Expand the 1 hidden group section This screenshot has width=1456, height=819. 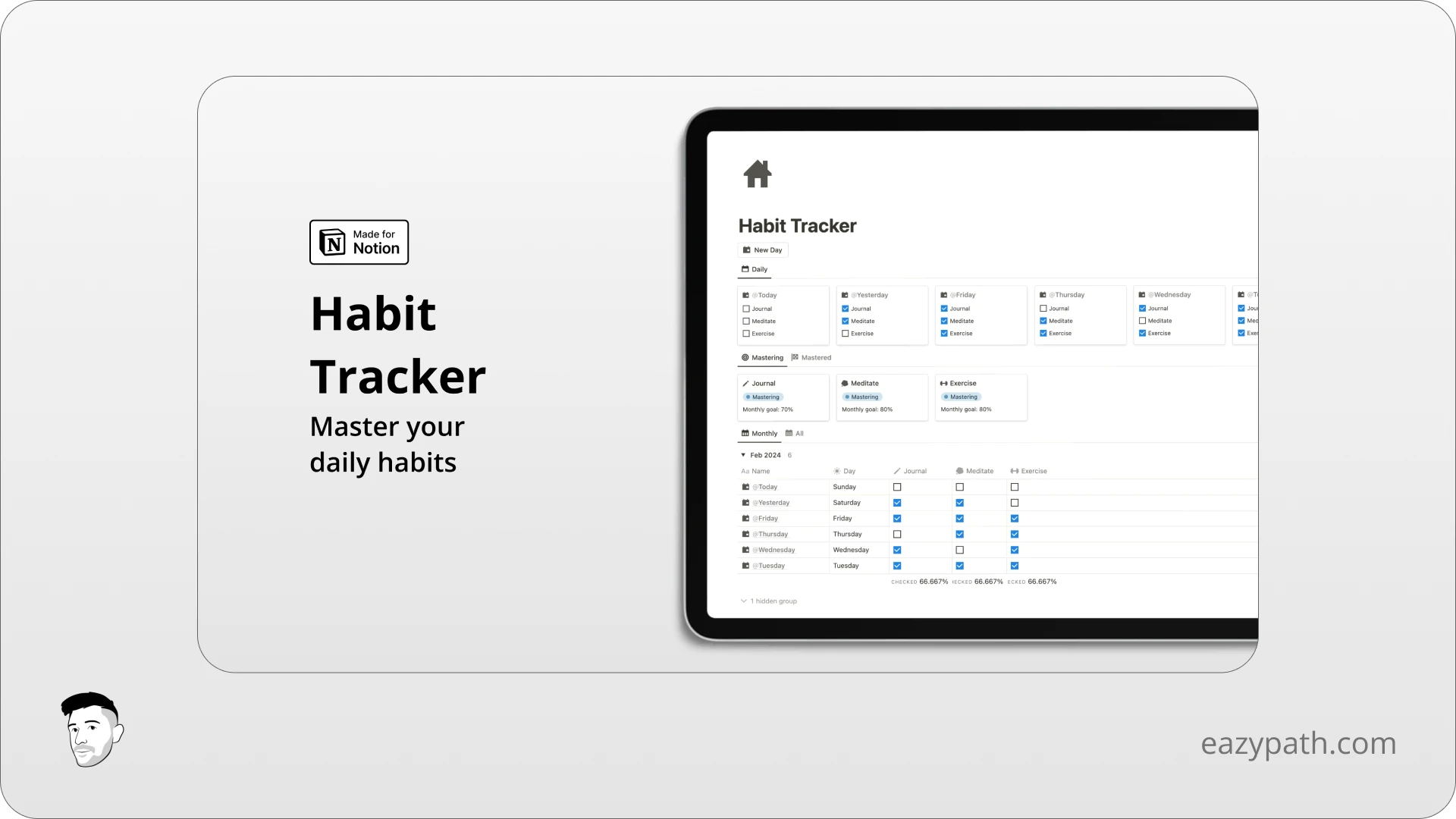768,601
